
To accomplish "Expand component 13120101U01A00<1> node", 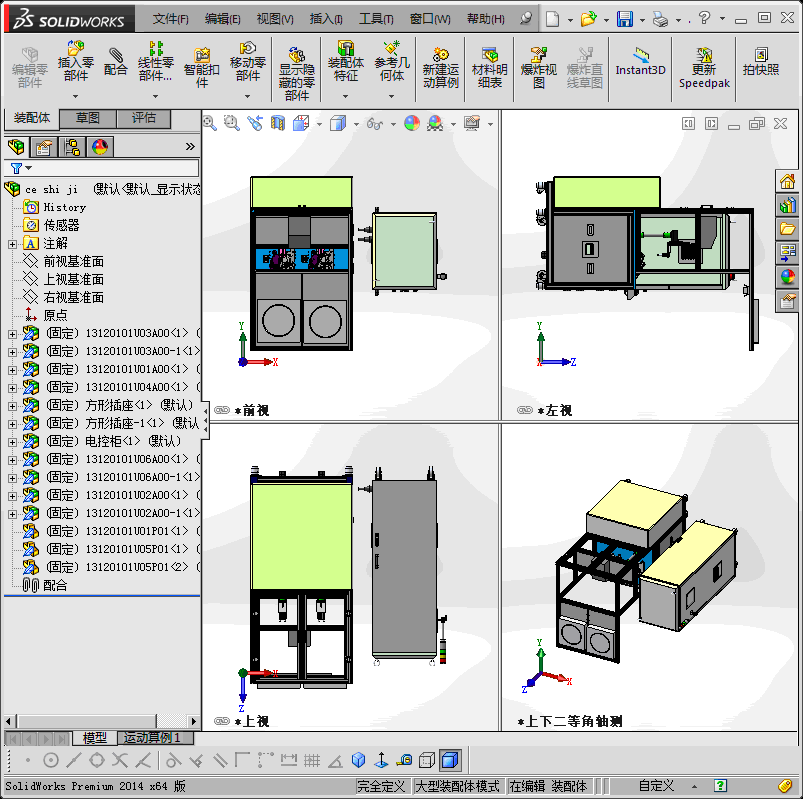I will click(12, 370).
